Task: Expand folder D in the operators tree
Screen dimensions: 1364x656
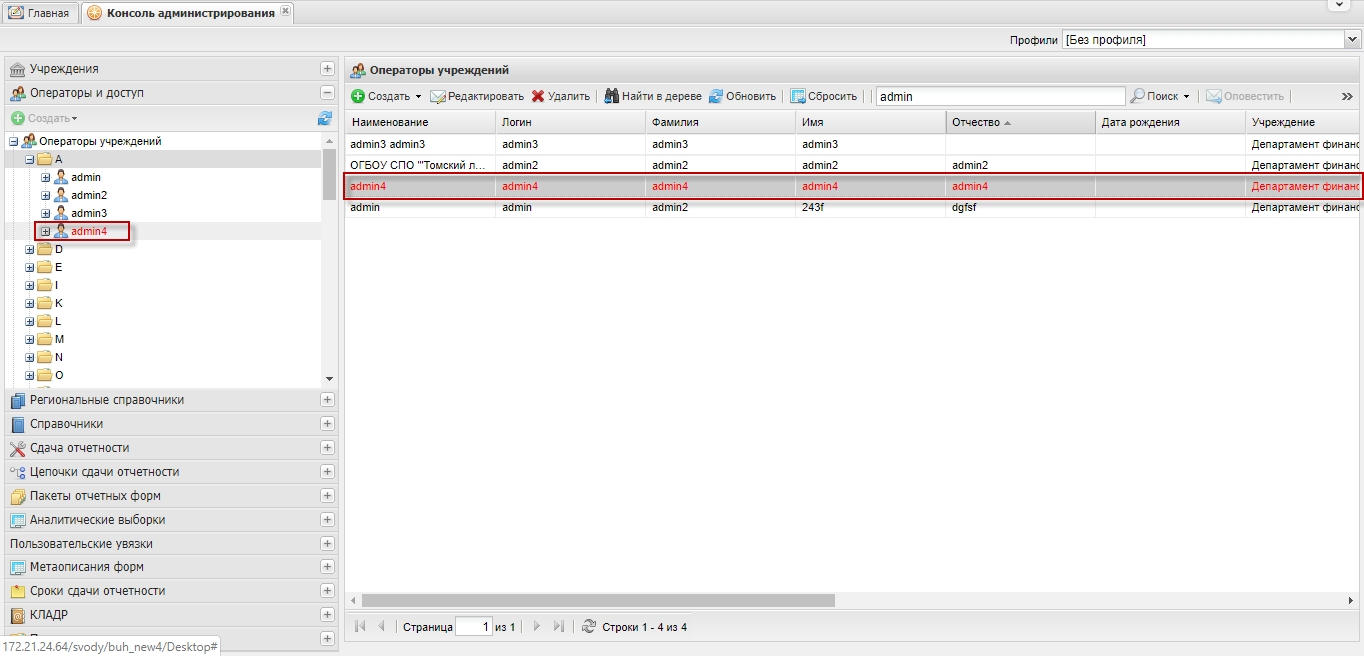Action: pyautogui.click(x=30, y=250)
